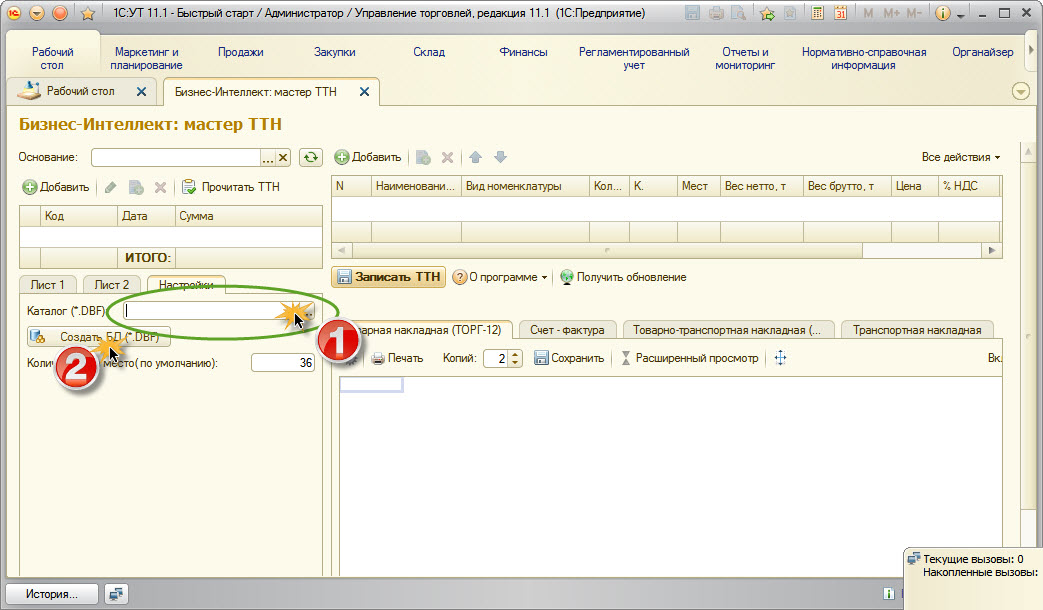Image resolution: width=1043 pixels, height=610 pixels.
Task: Click into the Каталог (*.DBF) input field
Action: (x=213, y=311)
